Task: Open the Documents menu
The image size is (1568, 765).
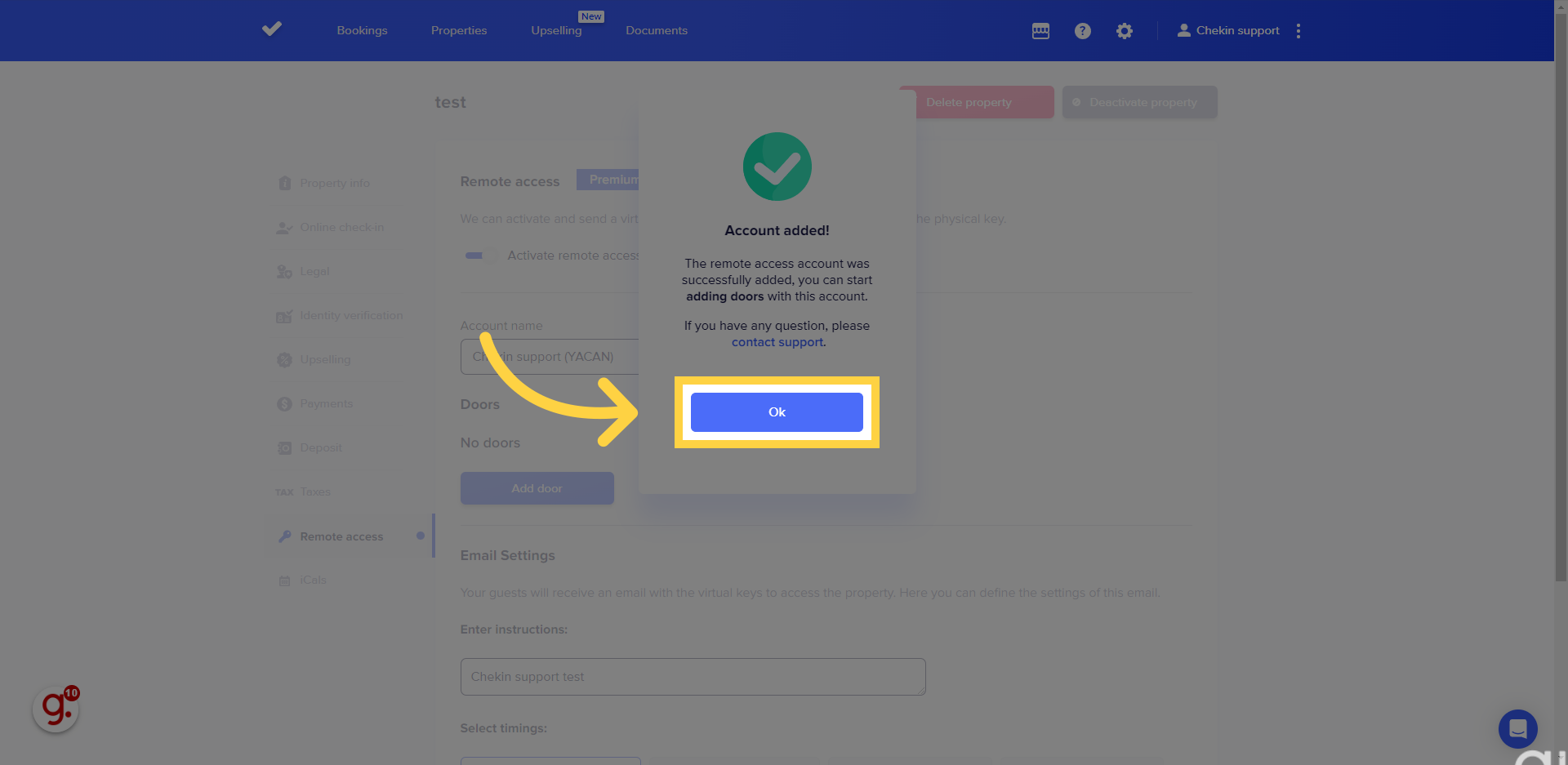Action: pos(657,31)
